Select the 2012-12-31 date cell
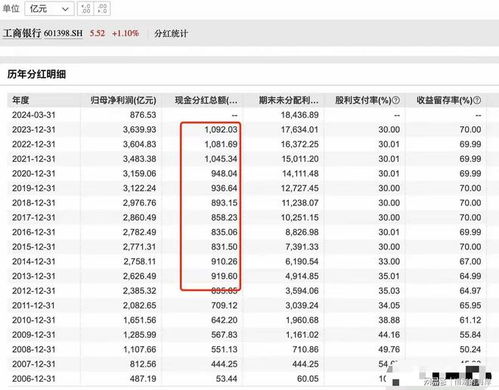This screenshot has width=499, height=390. pyautogui.click(x=34, y=291)
